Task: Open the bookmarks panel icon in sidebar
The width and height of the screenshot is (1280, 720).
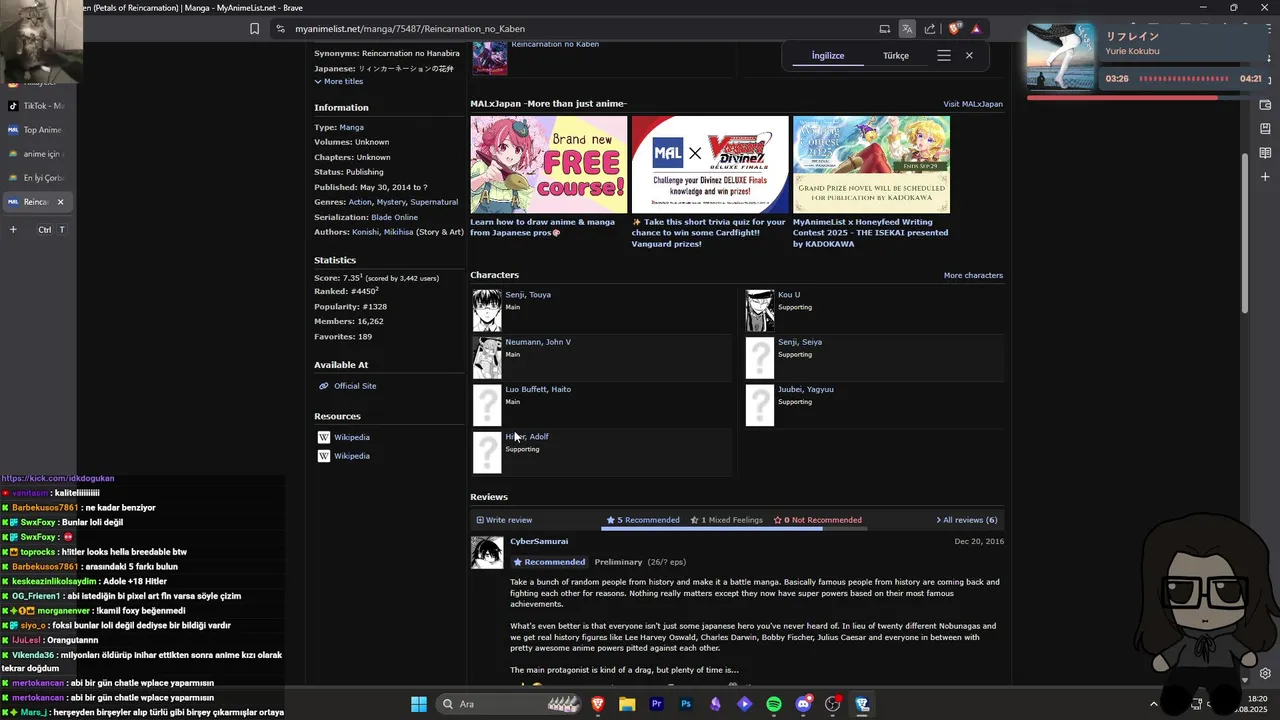Action: pyautogui.click(x=1265, y=129)
